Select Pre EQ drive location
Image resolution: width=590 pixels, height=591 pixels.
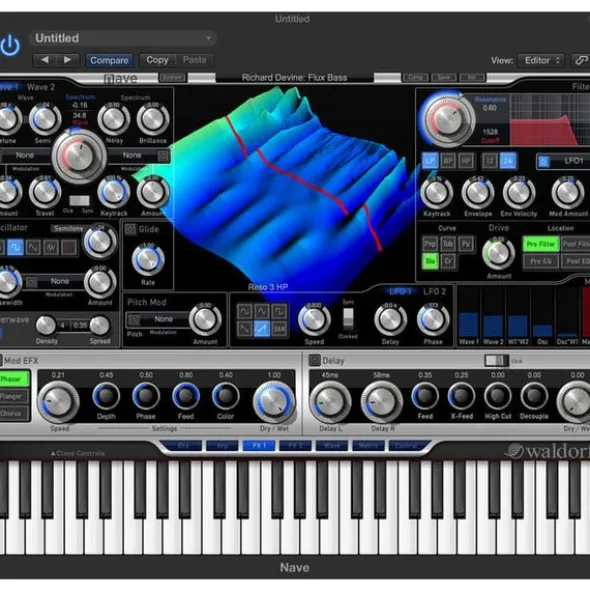(x=540, y=261)
